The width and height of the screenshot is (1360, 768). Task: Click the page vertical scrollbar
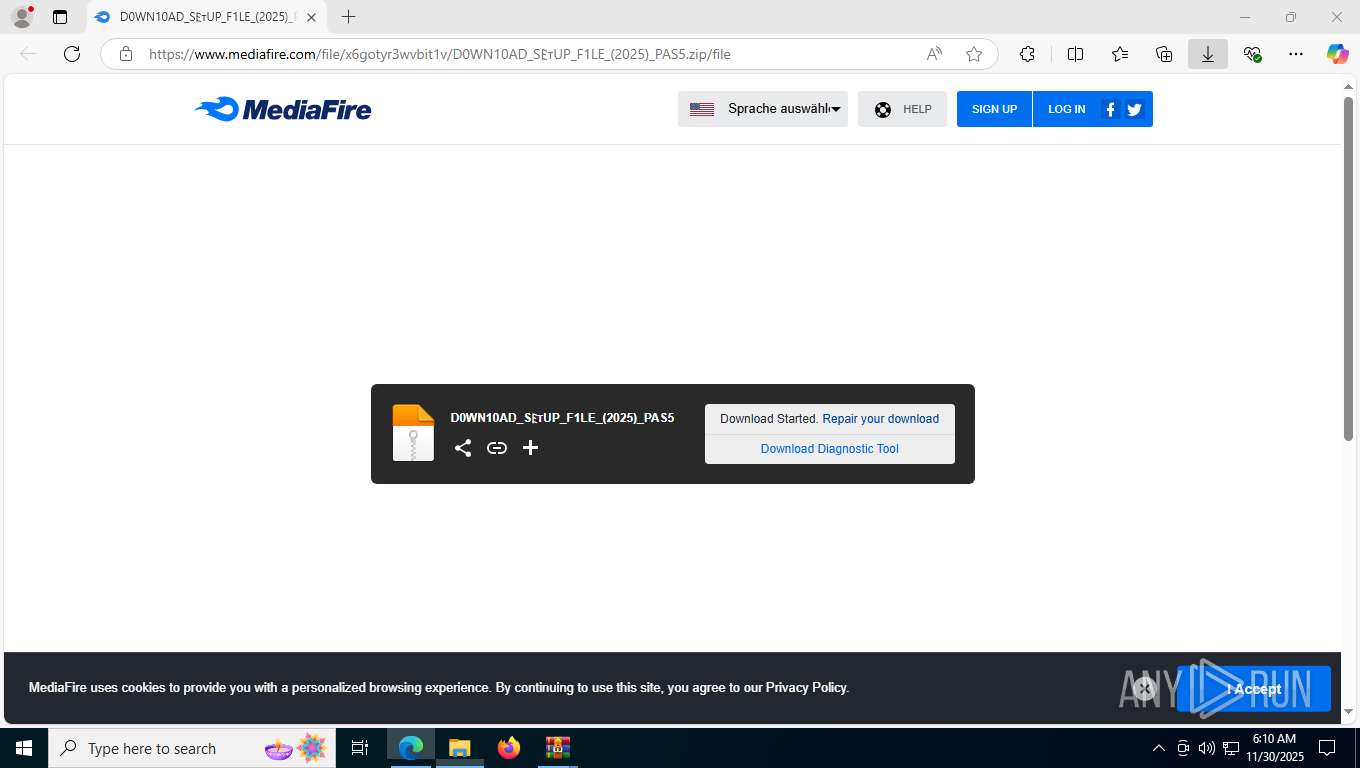(1348, 268)
